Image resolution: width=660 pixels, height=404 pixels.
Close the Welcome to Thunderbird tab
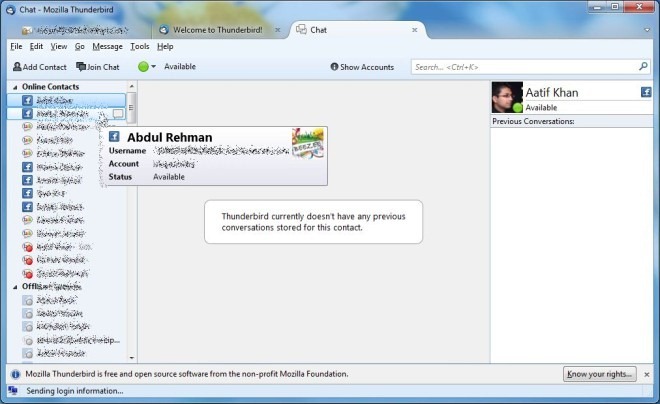pos(277,30)
